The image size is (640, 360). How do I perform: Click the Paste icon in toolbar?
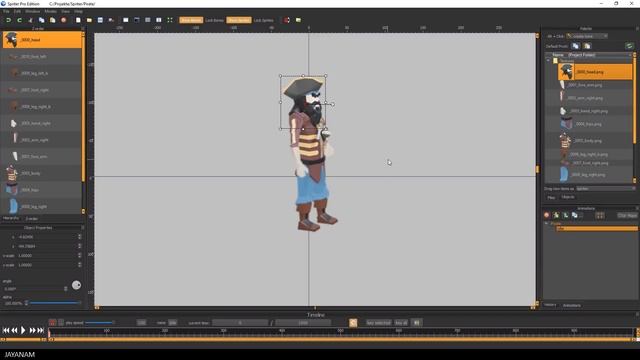tap(52, 20)
